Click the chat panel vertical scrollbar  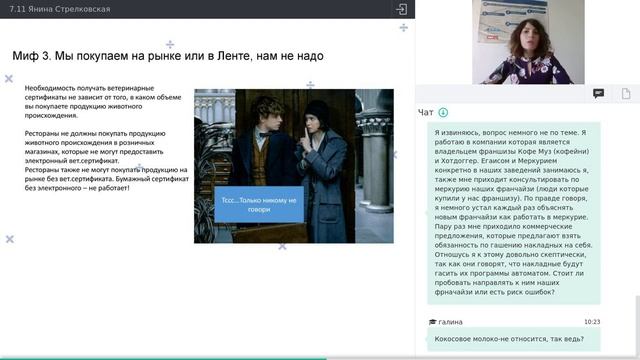pyautogui.click(x=638, y=325)
